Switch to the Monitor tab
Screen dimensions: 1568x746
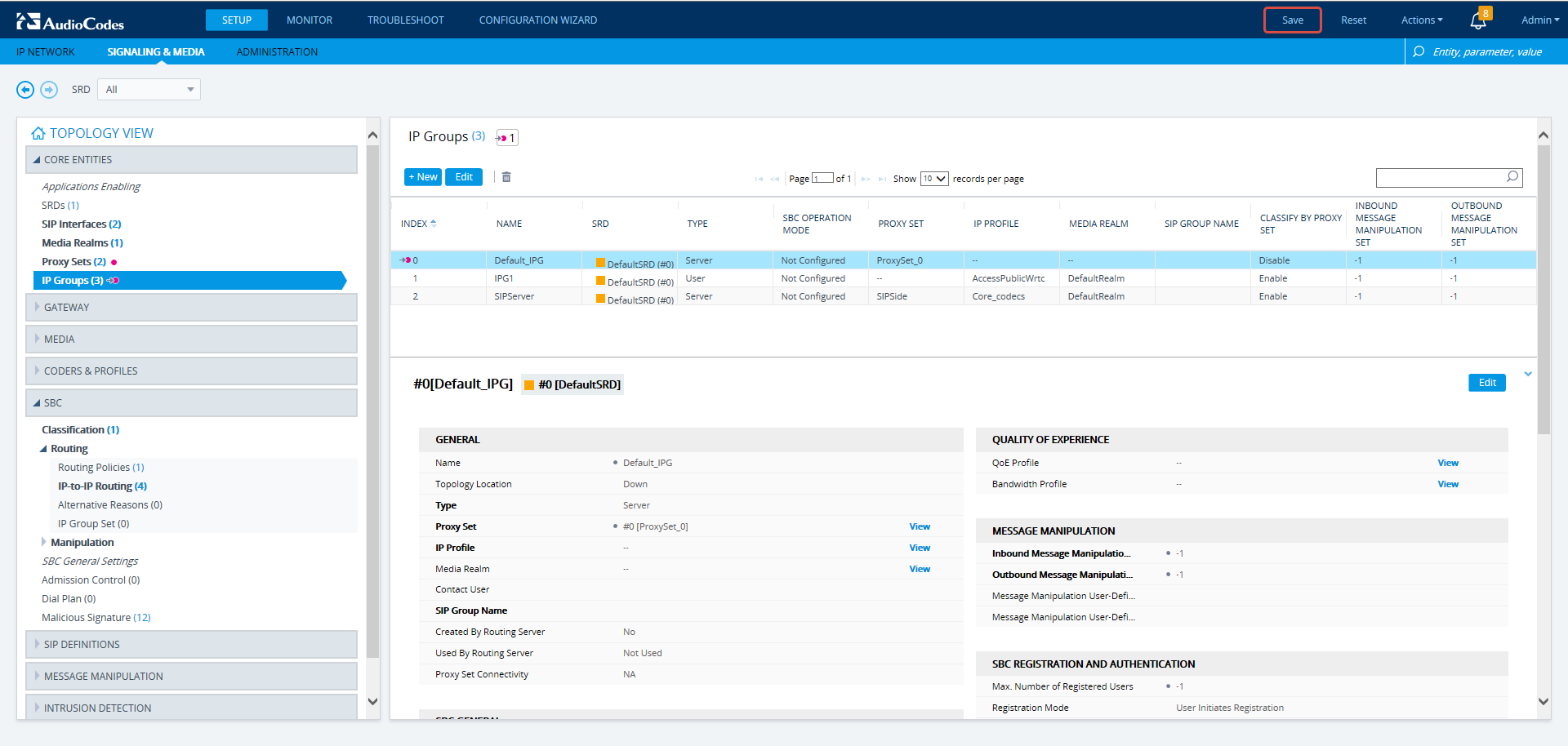tap(310, 20)
